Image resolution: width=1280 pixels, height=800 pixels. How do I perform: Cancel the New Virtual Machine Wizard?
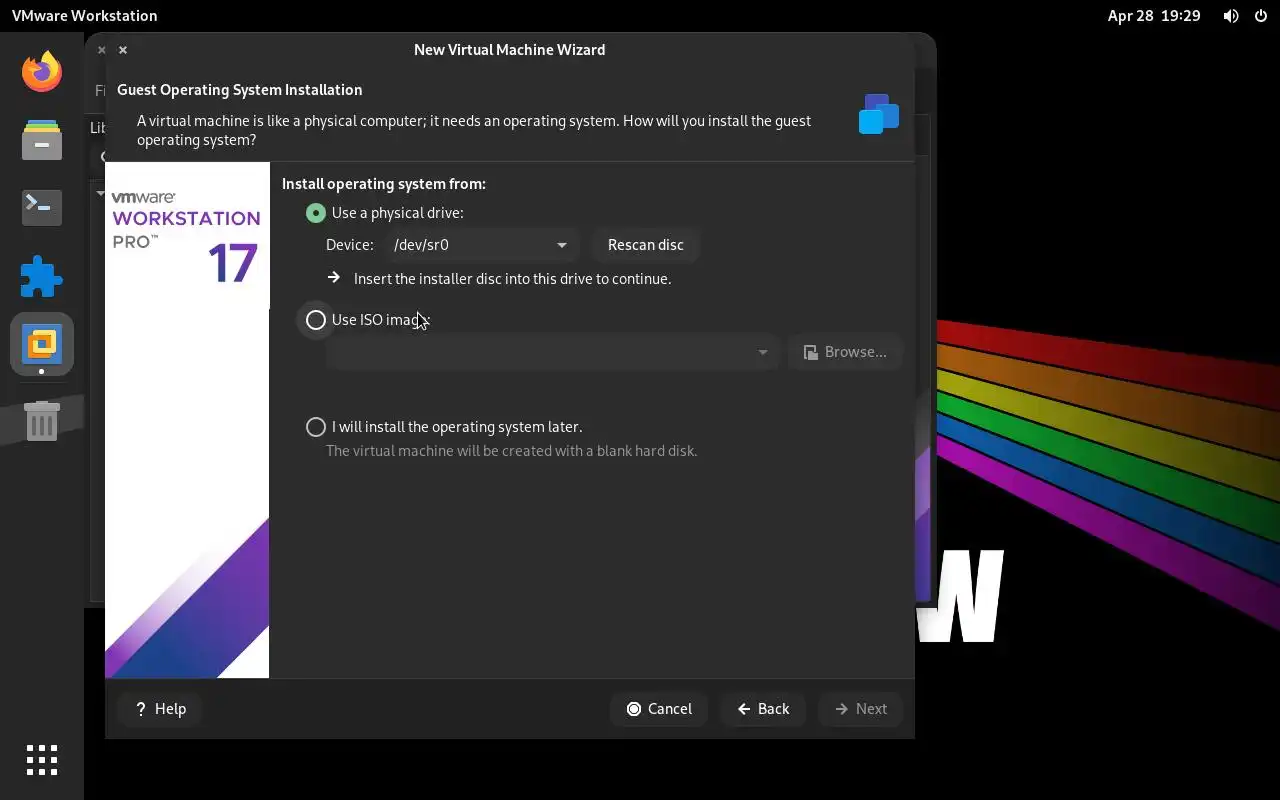pos(659,709)
